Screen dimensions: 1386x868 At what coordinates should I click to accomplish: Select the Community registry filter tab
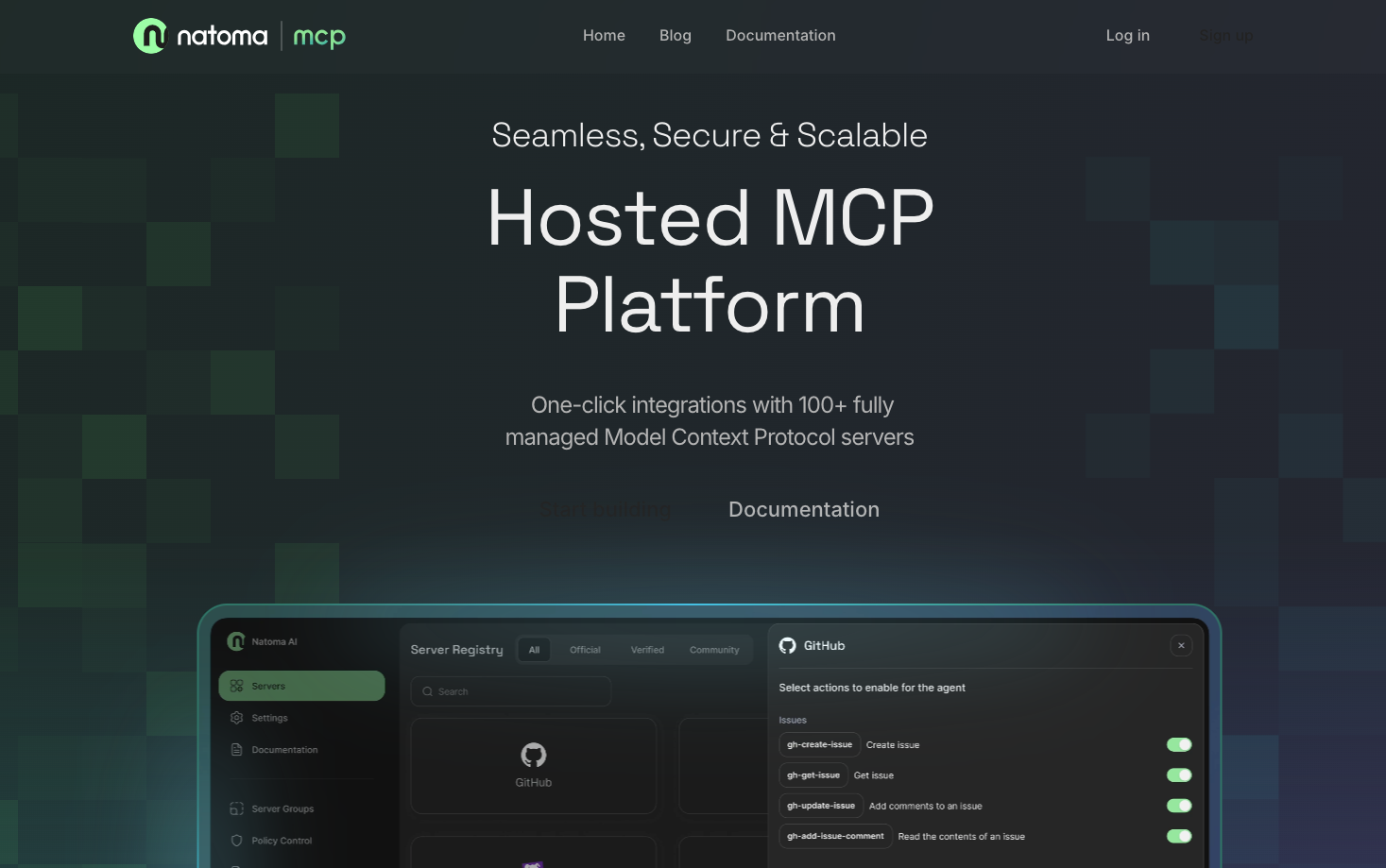pyautogui.click(x=714, y=650)
